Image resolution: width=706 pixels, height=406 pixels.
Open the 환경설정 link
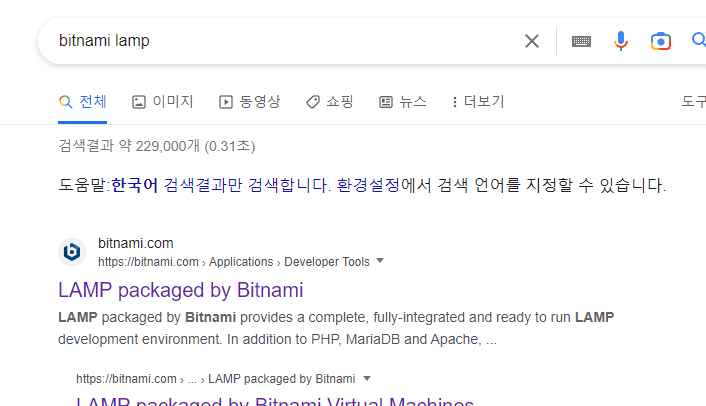pyautogui.click(x=368, y=185)
